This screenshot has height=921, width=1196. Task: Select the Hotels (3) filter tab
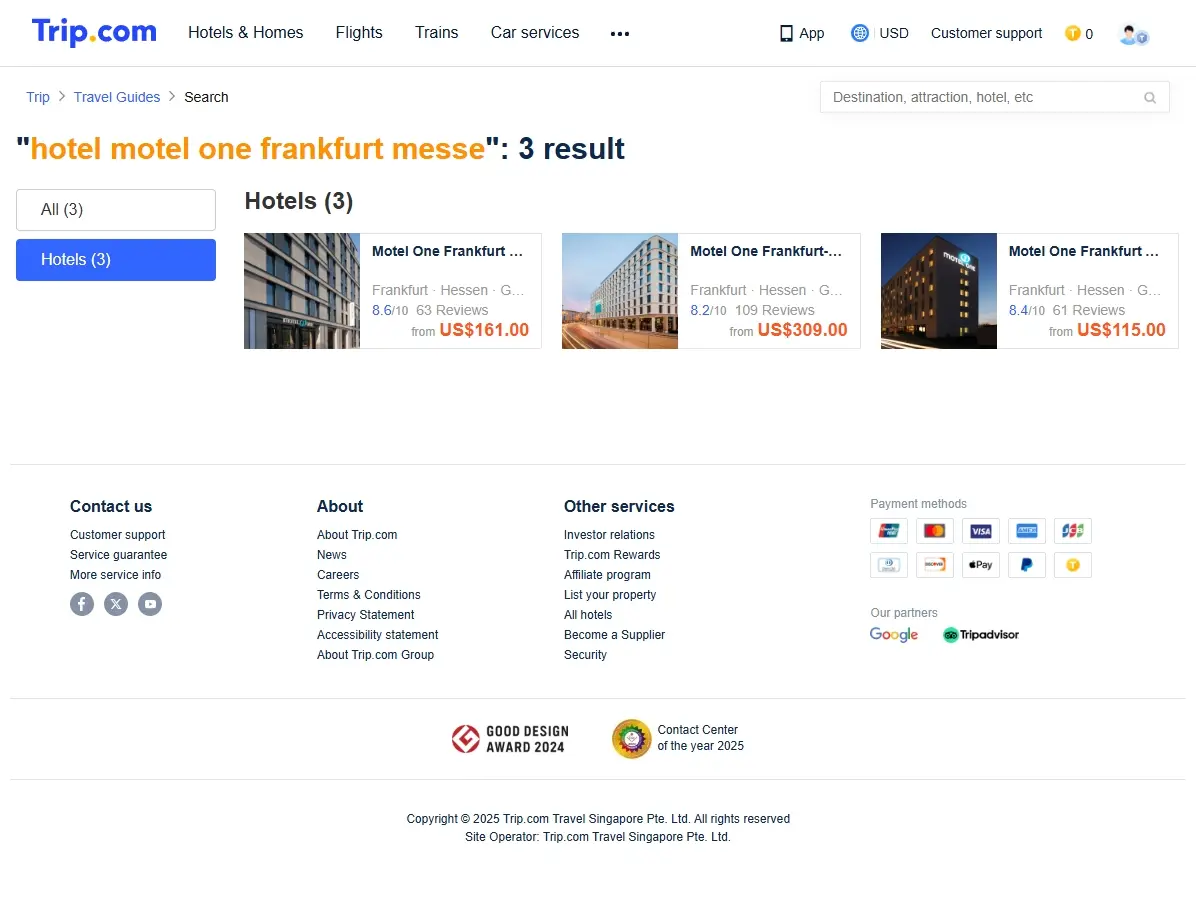[116, 260]
